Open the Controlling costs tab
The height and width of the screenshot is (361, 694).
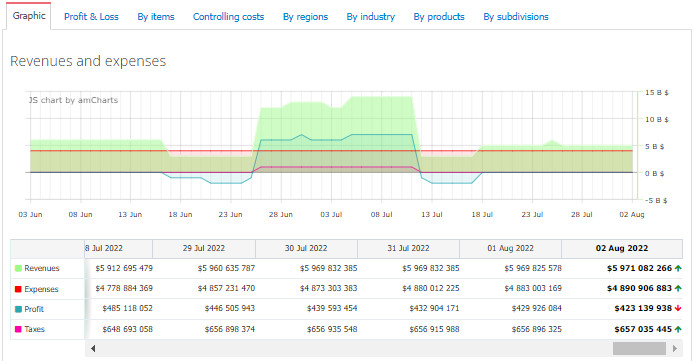[x=228, y=17]
